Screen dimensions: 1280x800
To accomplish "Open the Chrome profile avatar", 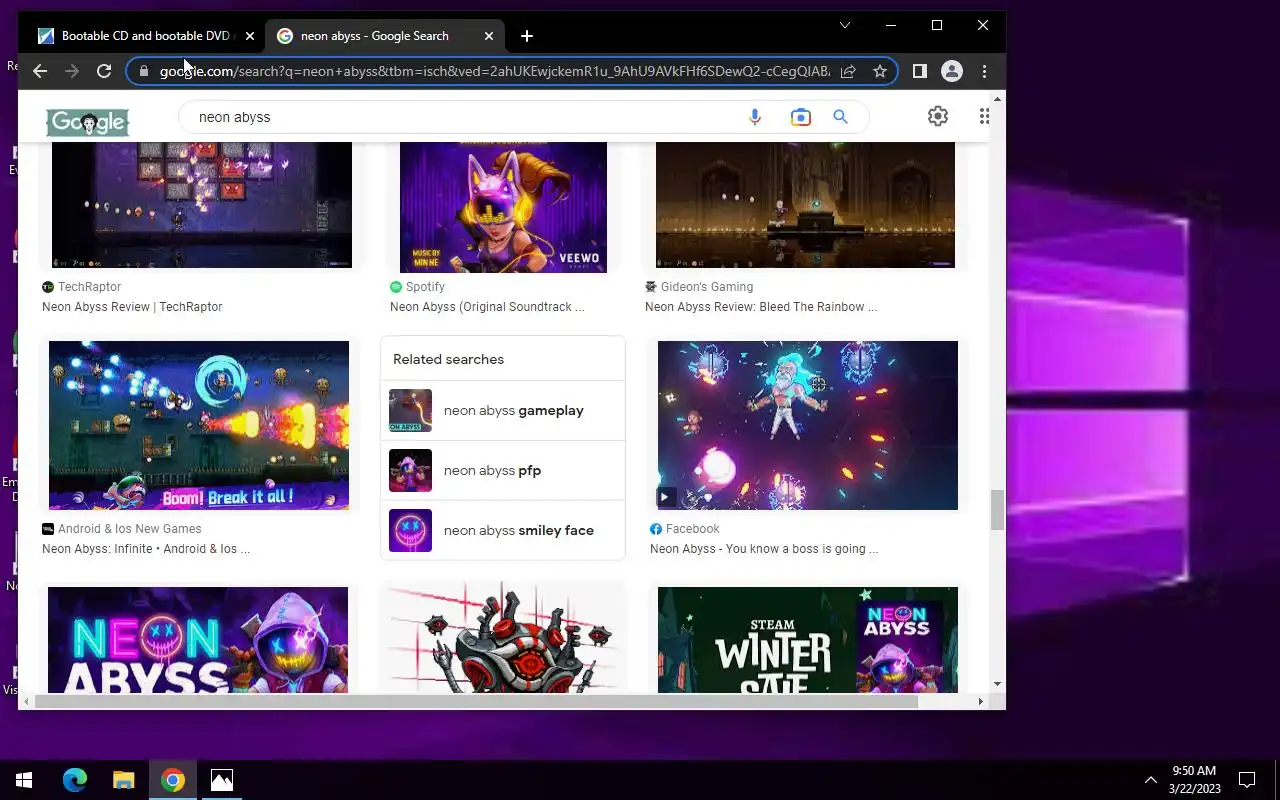I will pos(952,71).
